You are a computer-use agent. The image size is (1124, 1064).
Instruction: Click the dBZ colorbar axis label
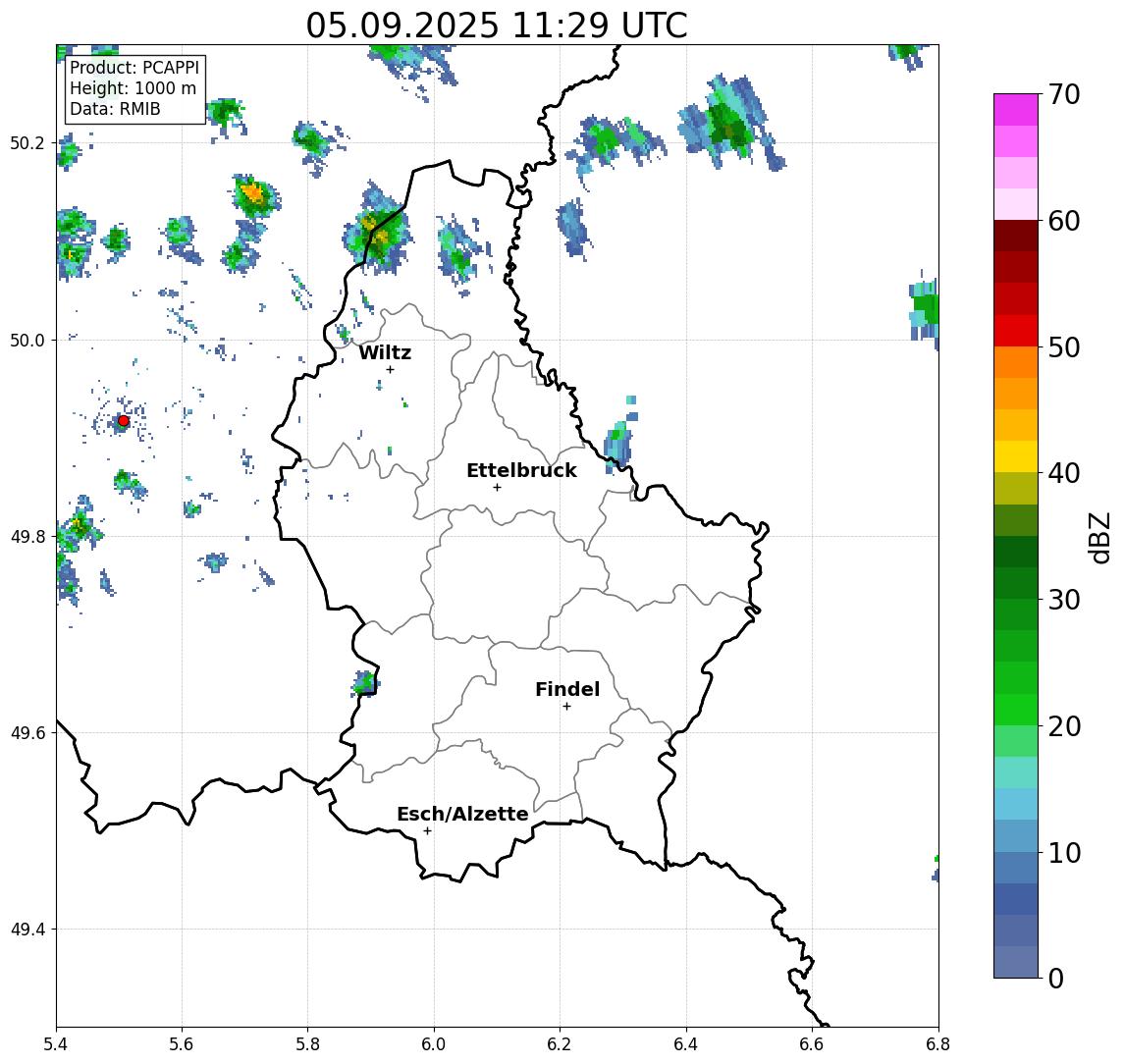pyautogui.click(x=1098, y=537)
